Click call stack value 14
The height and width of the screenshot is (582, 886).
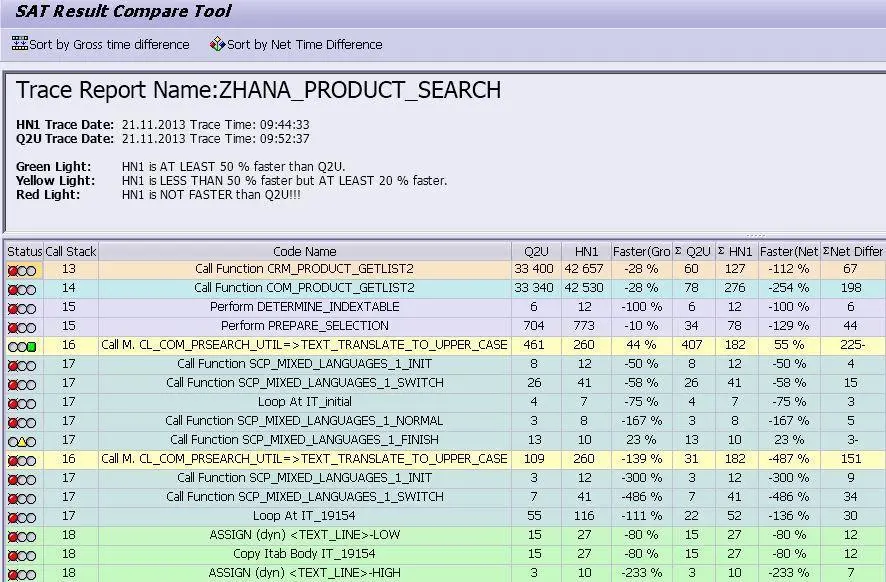[x=69, y=288]
